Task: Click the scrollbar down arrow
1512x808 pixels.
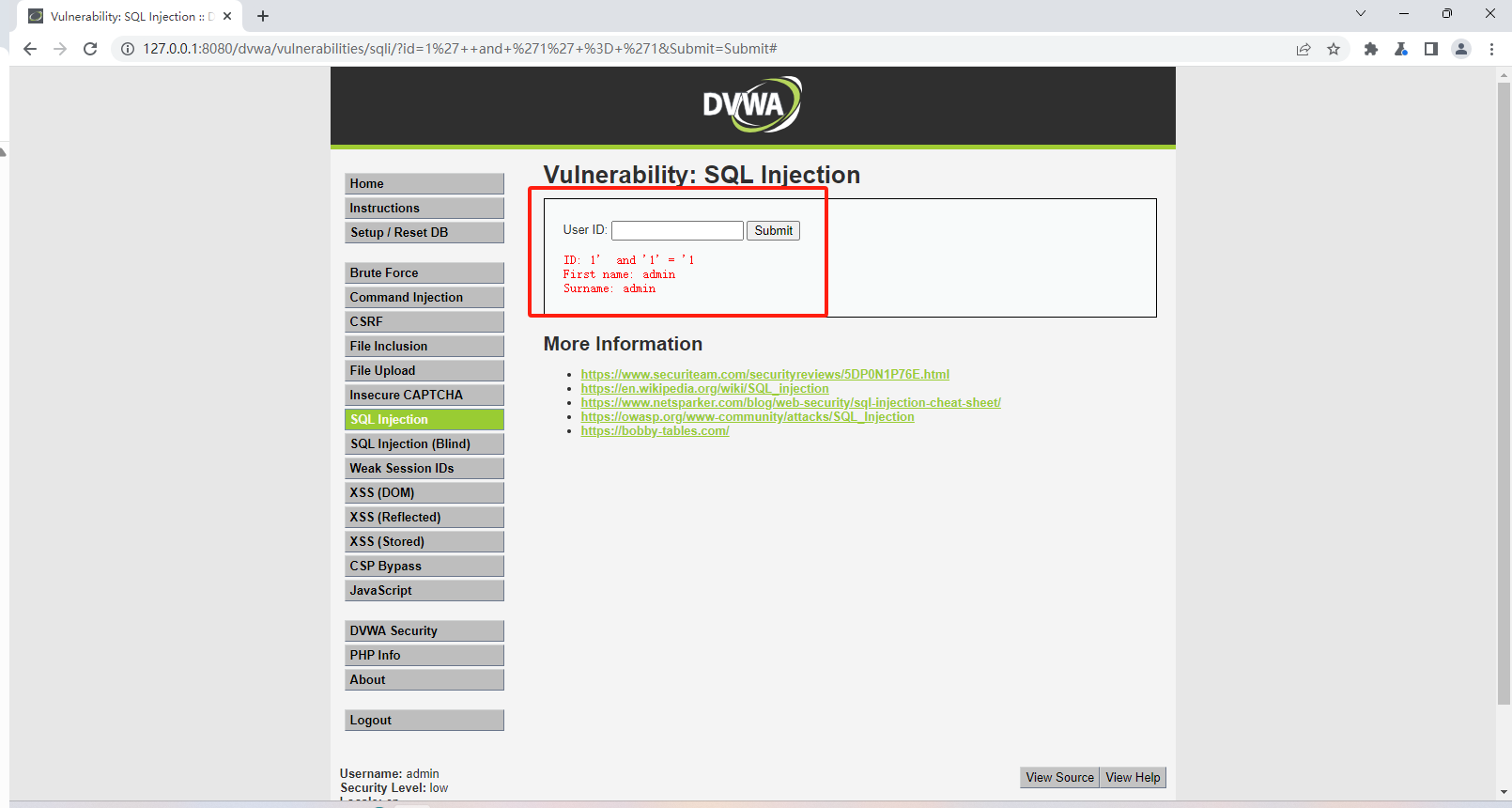Action: pos(1504,792)
